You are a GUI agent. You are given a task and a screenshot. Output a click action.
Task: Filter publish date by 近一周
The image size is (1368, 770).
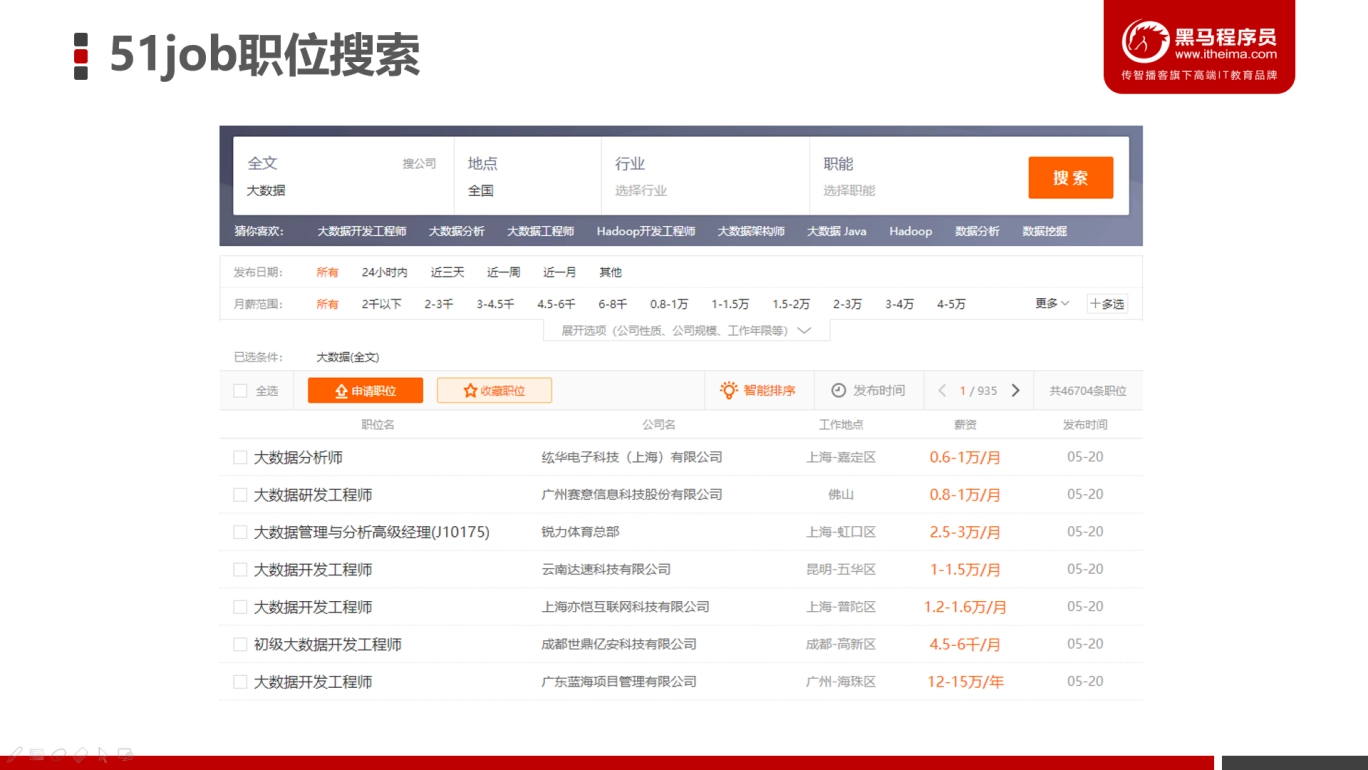504,272
